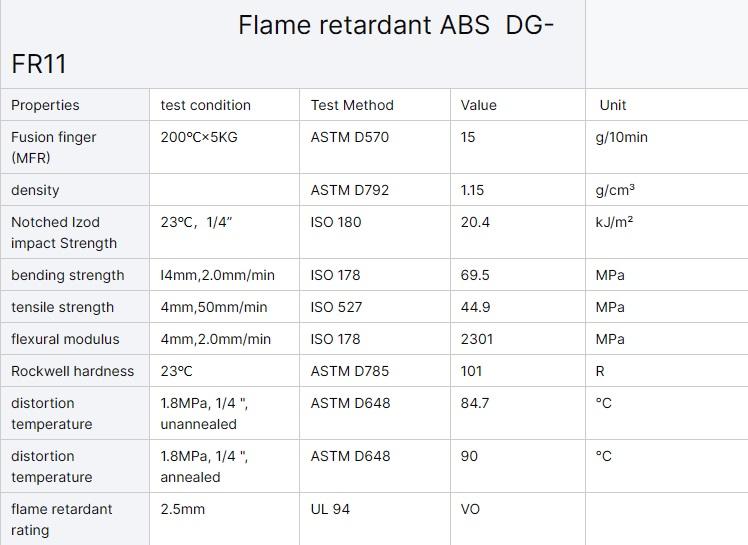Click the Flame retardant ABS DG-FR11 title
Image resolution: width=748 pixels, height=545 pixels.
395,26
